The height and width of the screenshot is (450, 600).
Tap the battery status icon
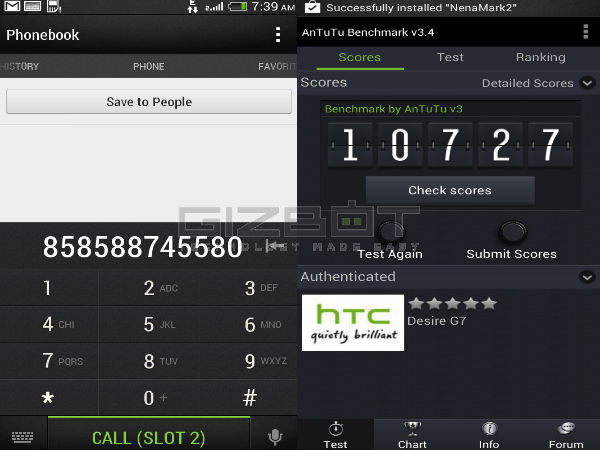coord(238,7)
